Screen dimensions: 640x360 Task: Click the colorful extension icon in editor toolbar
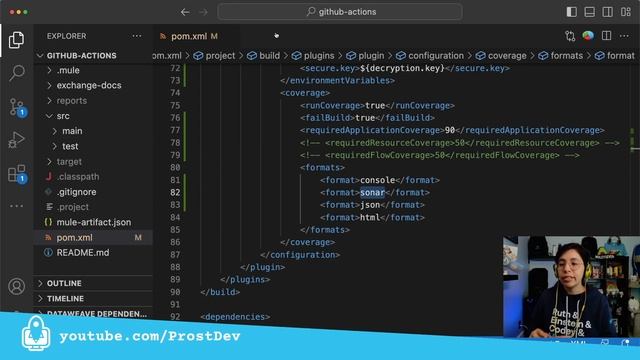(x=588, y=36)
